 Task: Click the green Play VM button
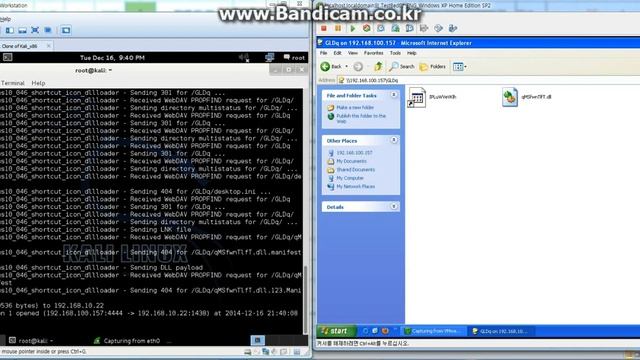click(x=353, y=28)
